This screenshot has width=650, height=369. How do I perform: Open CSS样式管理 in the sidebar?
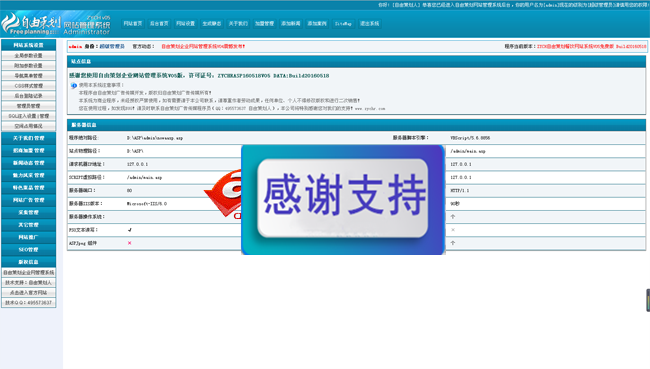pos(29,86)
